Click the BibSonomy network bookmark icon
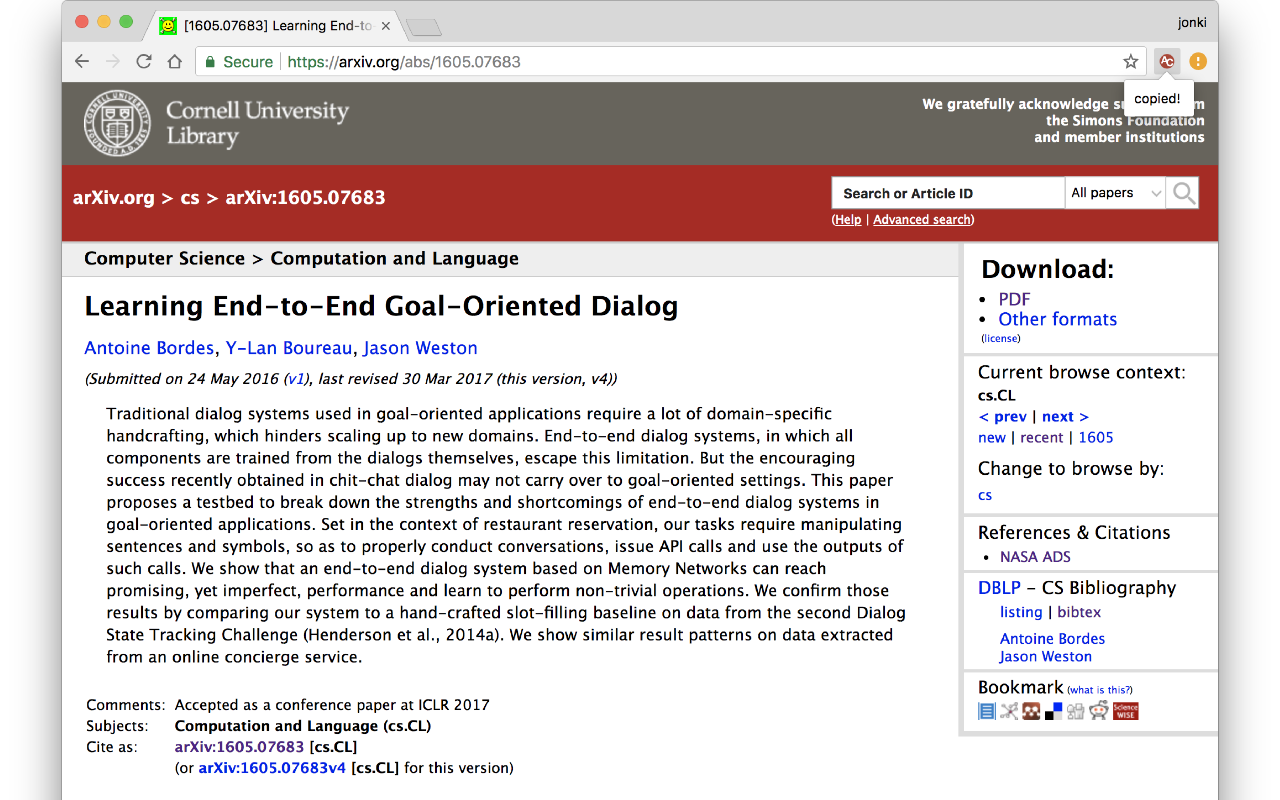 pos(1009,711)
